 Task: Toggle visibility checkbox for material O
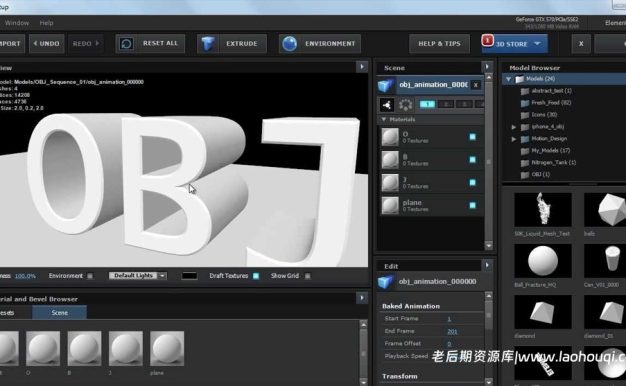pyautogui.click(x=473, y=137)
